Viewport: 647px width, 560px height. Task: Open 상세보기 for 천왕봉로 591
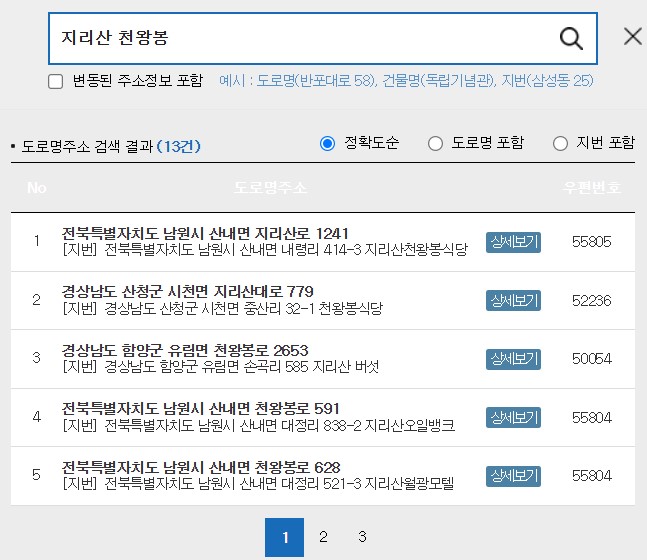(513, 418)
